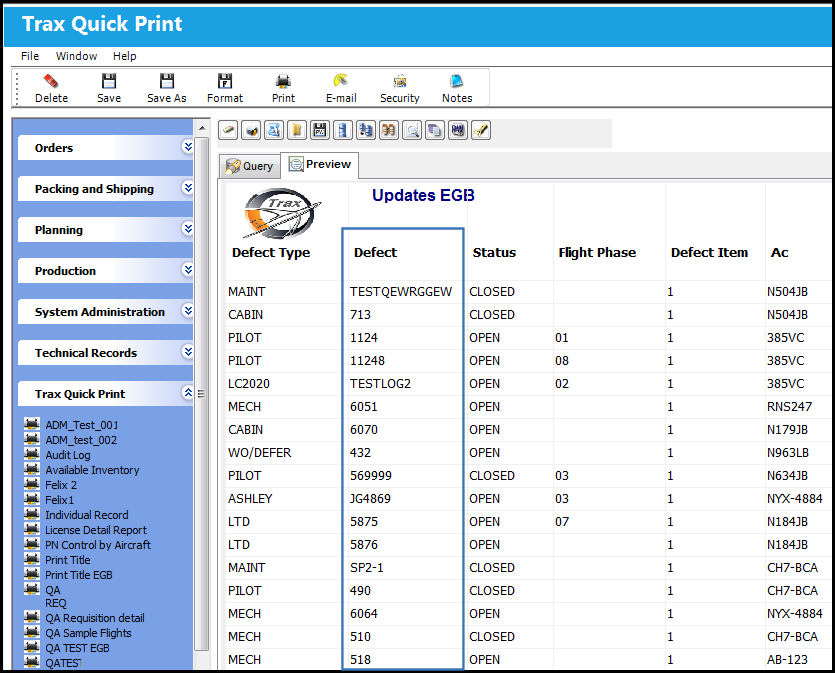Open the Notes icon
Image resolution: width=835 pixels, height=673 pixels.
tap(457, 81)
